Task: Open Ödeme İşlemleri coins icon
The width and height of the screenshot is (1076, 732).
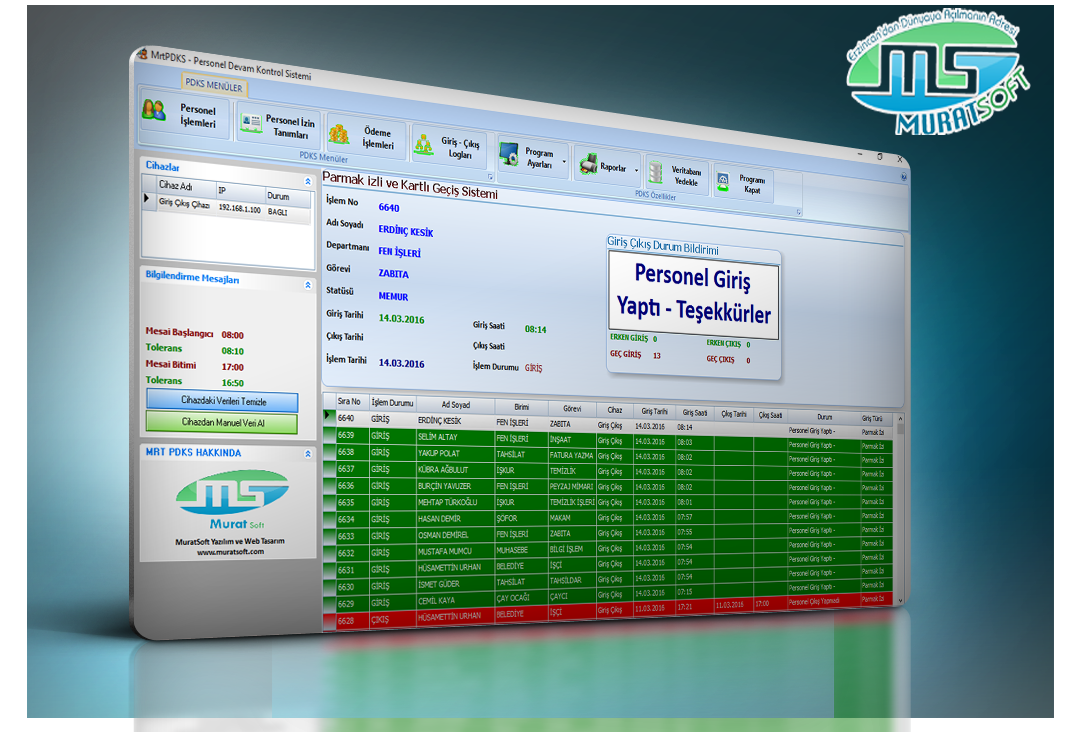Action: coord(339,133)
